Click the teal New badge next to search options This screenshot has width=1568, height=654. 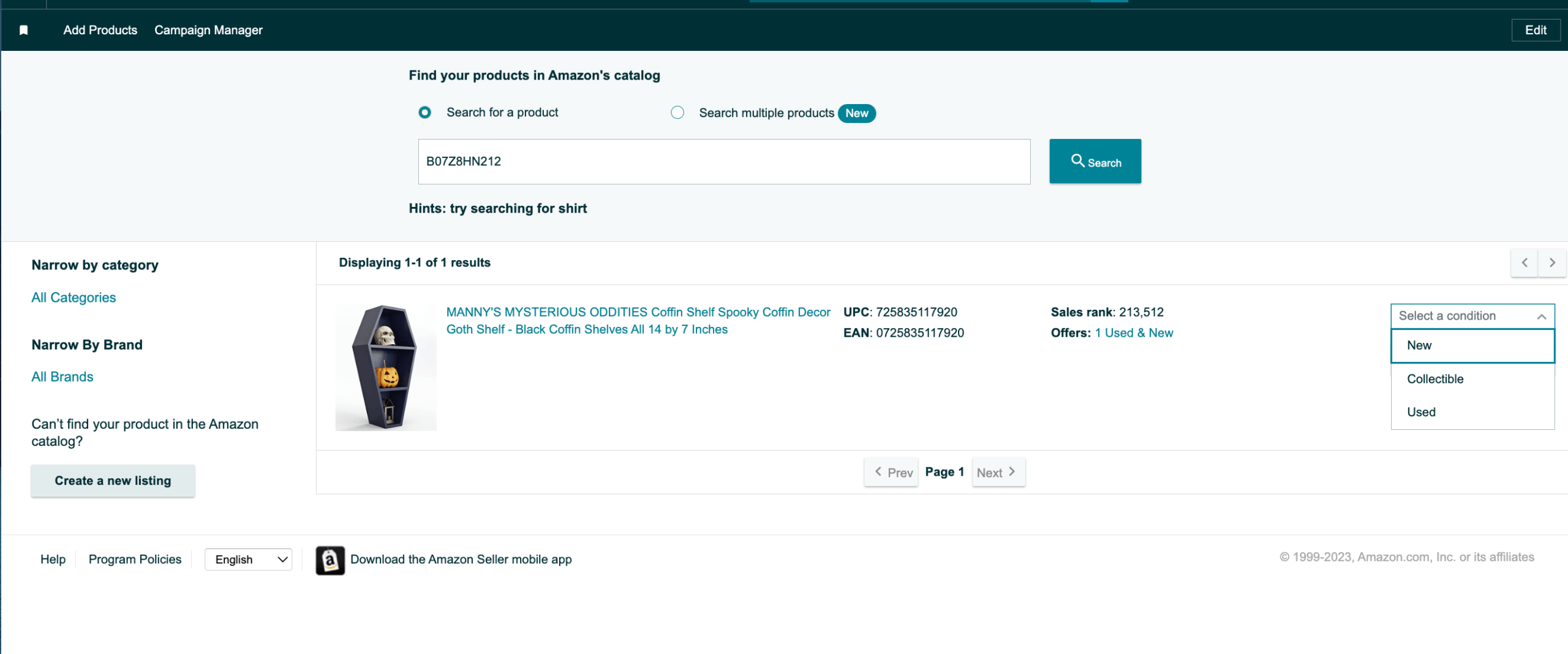pyautogui.click(x=857, y=113)
